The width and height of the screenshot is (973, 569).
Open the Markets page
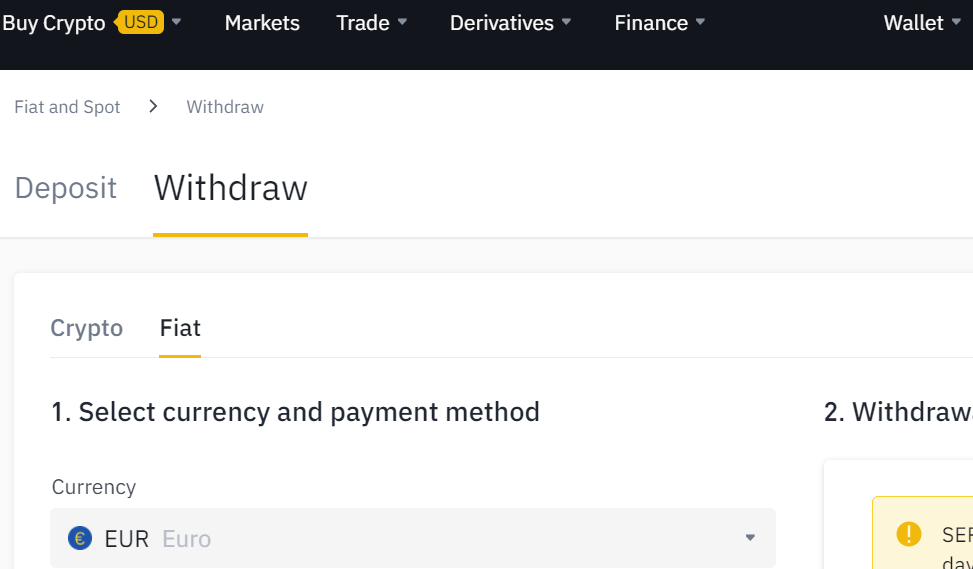[262, 23]
